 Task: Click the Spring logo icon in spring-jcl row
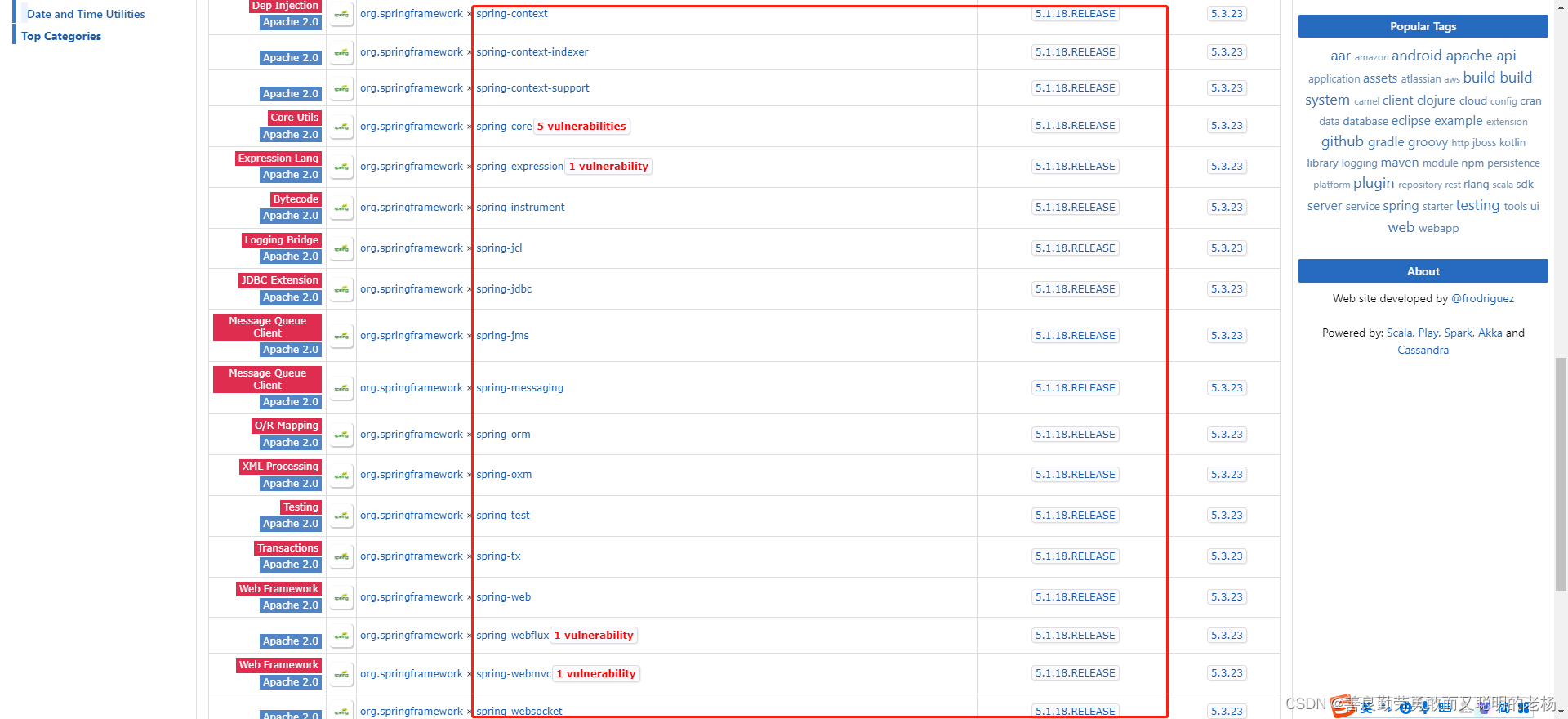pos(341,248)
